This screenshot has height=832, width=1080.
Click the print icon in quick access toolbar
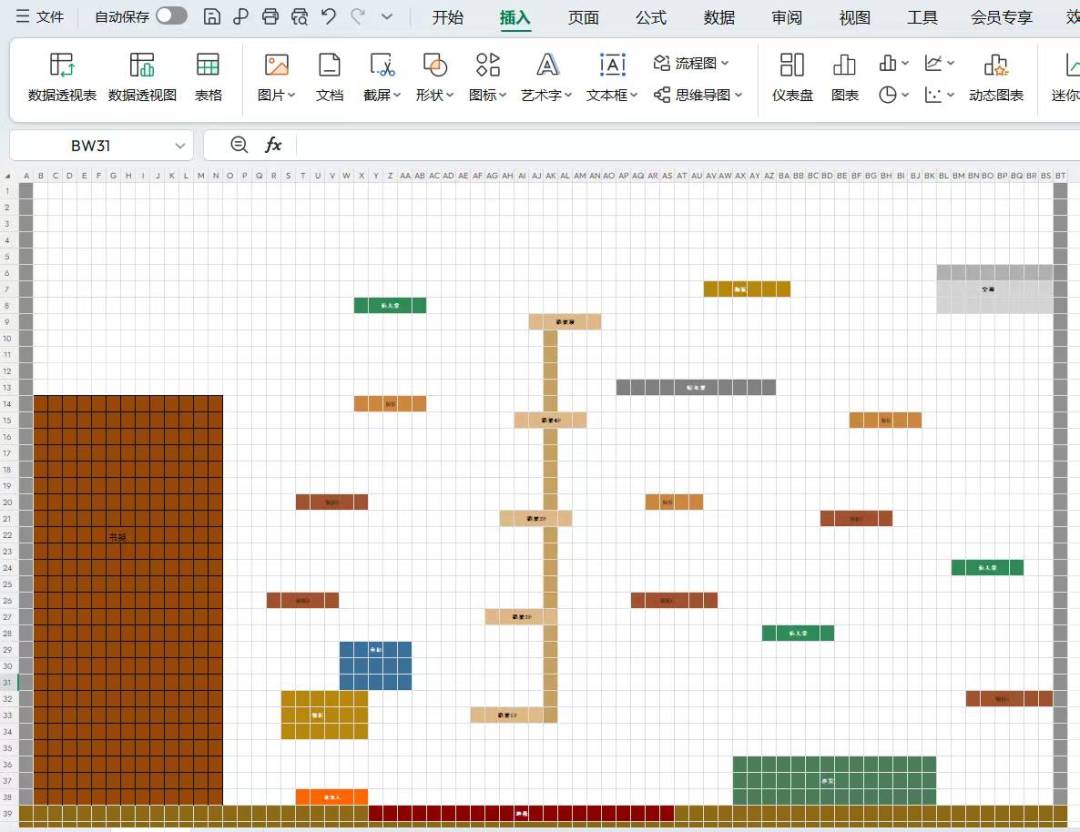270,17
